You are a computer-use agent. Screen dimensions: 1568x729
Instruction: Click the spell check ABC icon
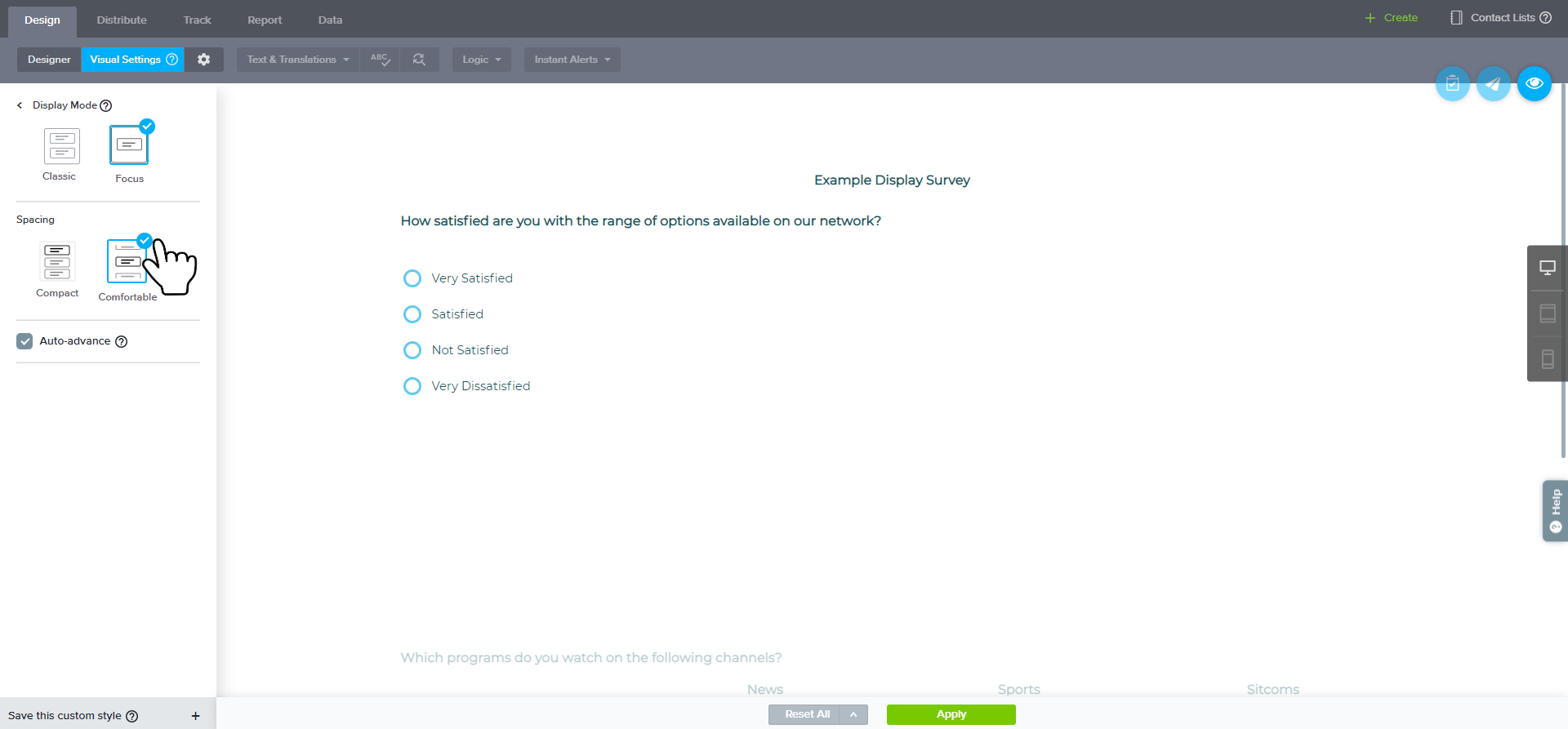[x=380, y=60]
